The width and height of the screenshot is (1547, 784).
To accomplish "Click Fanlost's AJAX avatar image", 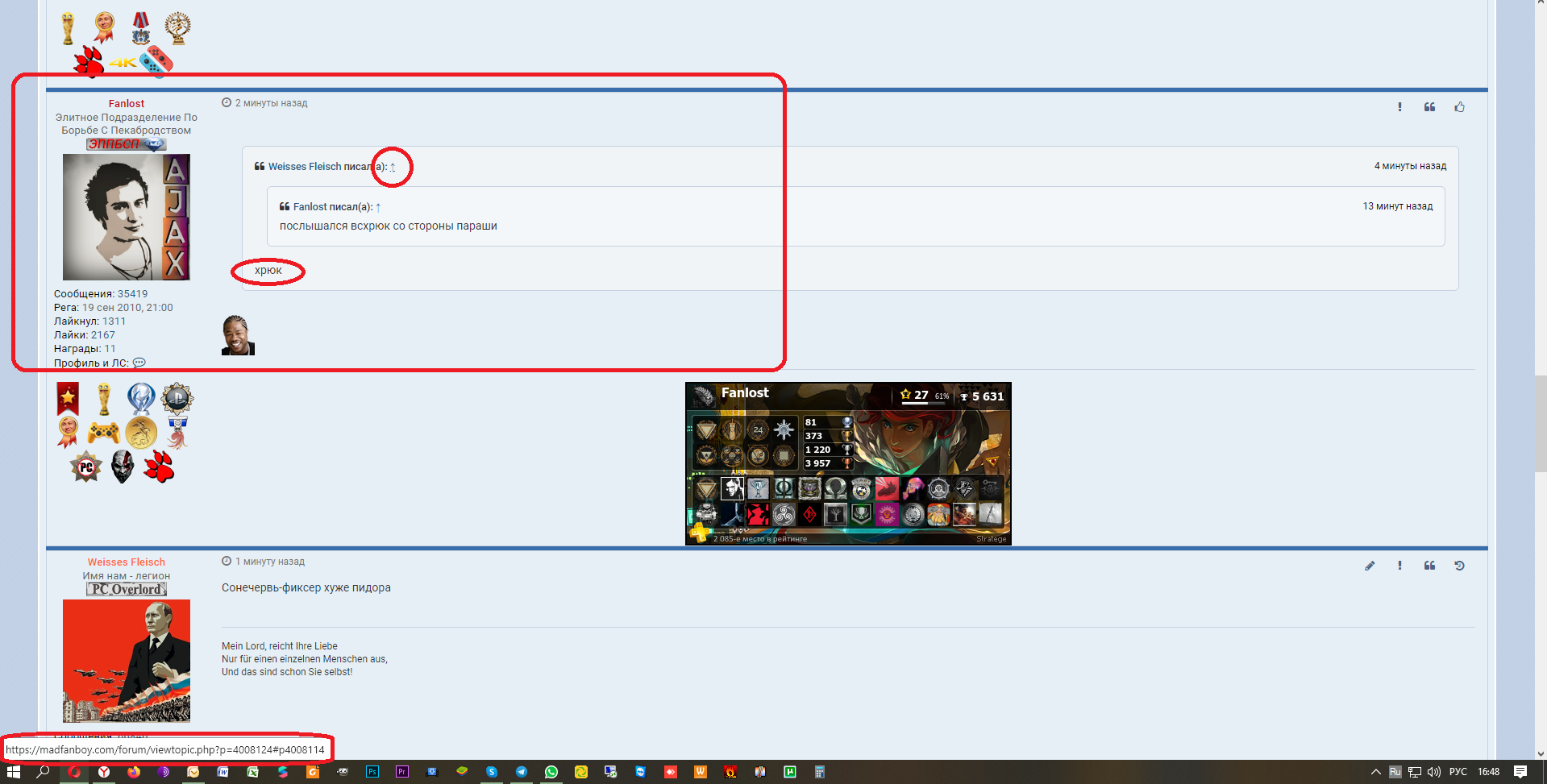I will [127, 217].
